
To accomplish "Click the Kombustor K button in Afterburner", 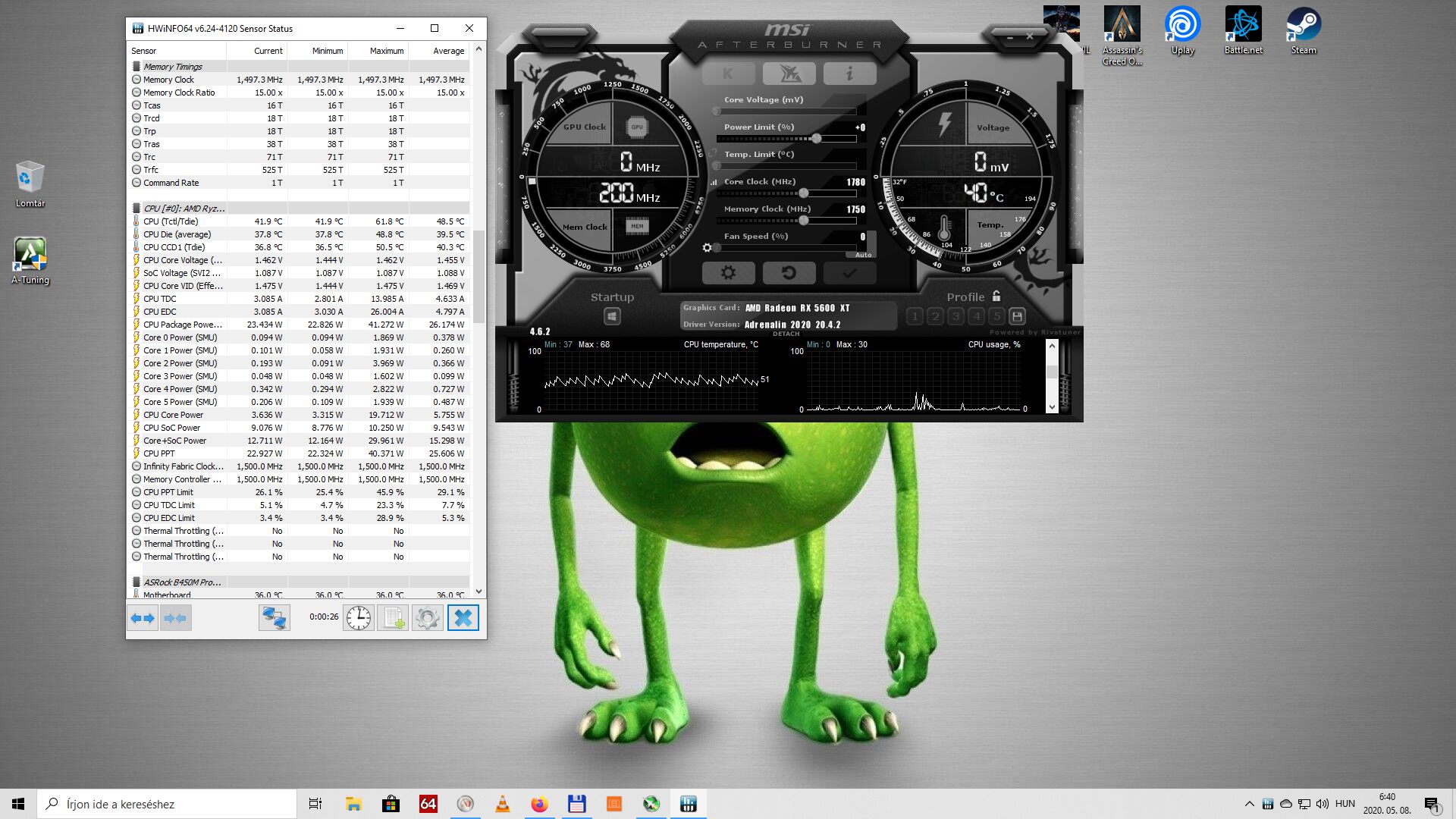I will tap(728, 74).
